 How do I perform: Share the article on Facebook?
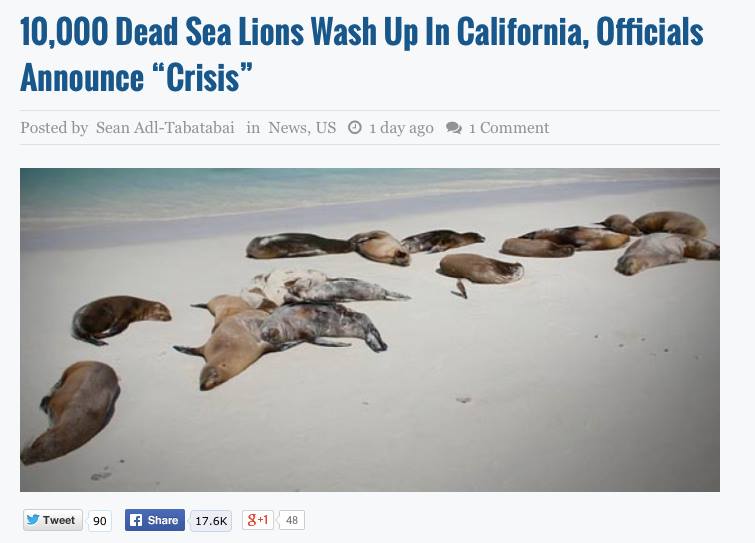click(155, 520)
